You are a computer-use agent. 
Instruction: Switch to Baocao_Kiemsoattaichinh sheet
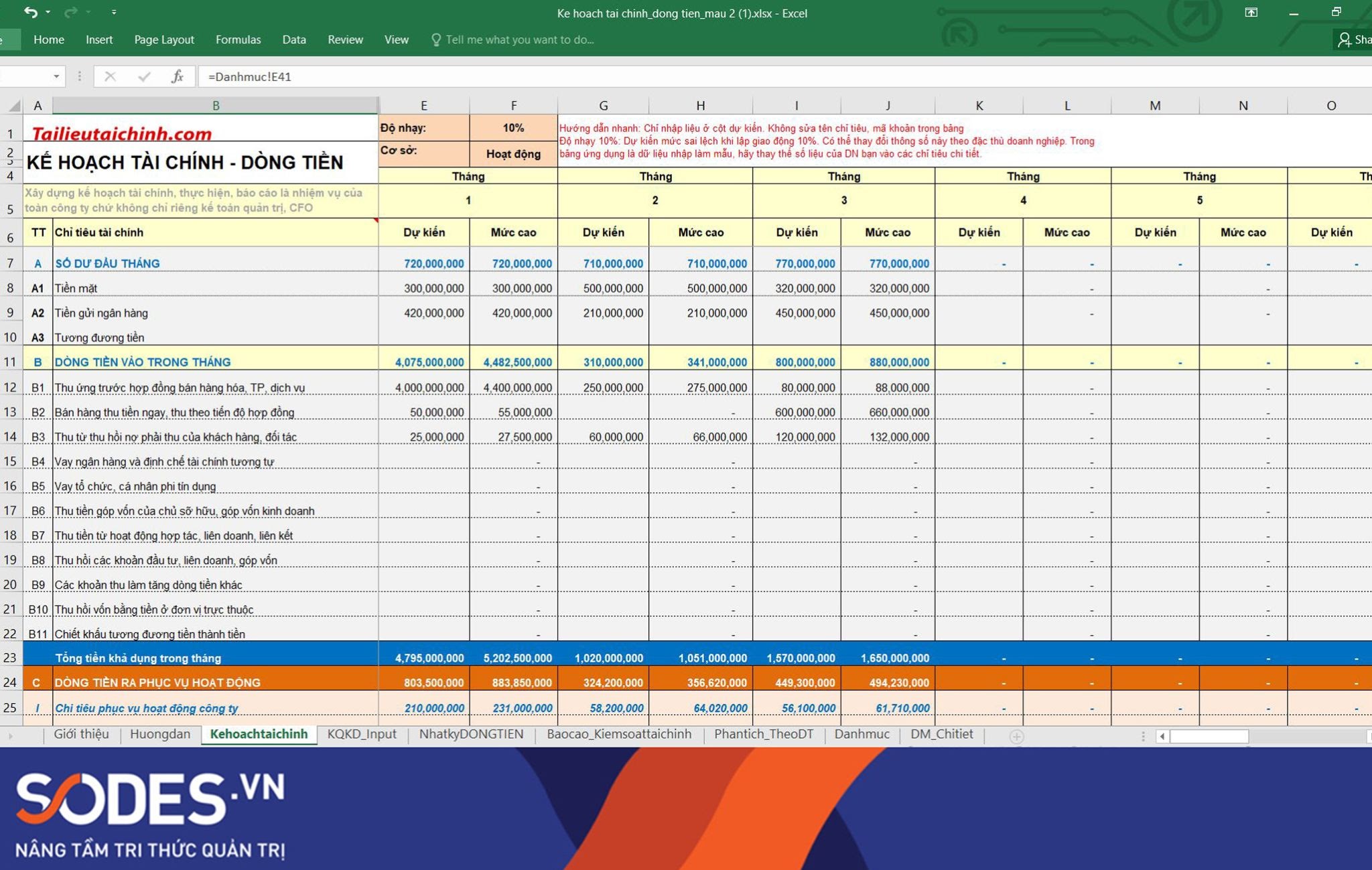pos(619,734)
